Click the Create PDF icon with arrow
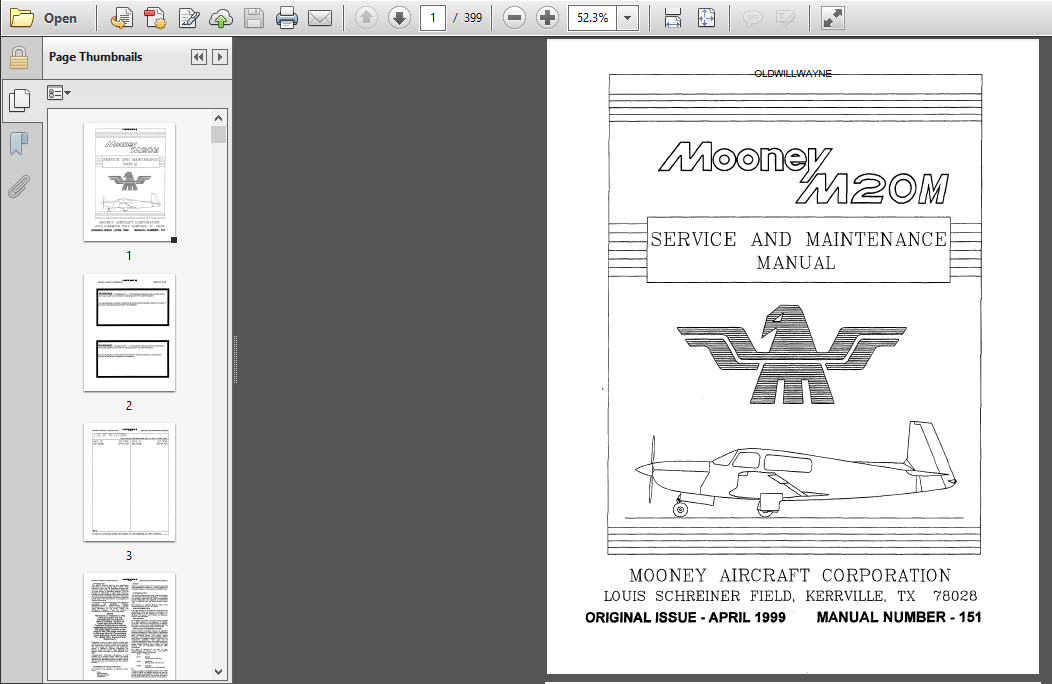This screenshot has height=684, width=1052. (x=121, y=18)
